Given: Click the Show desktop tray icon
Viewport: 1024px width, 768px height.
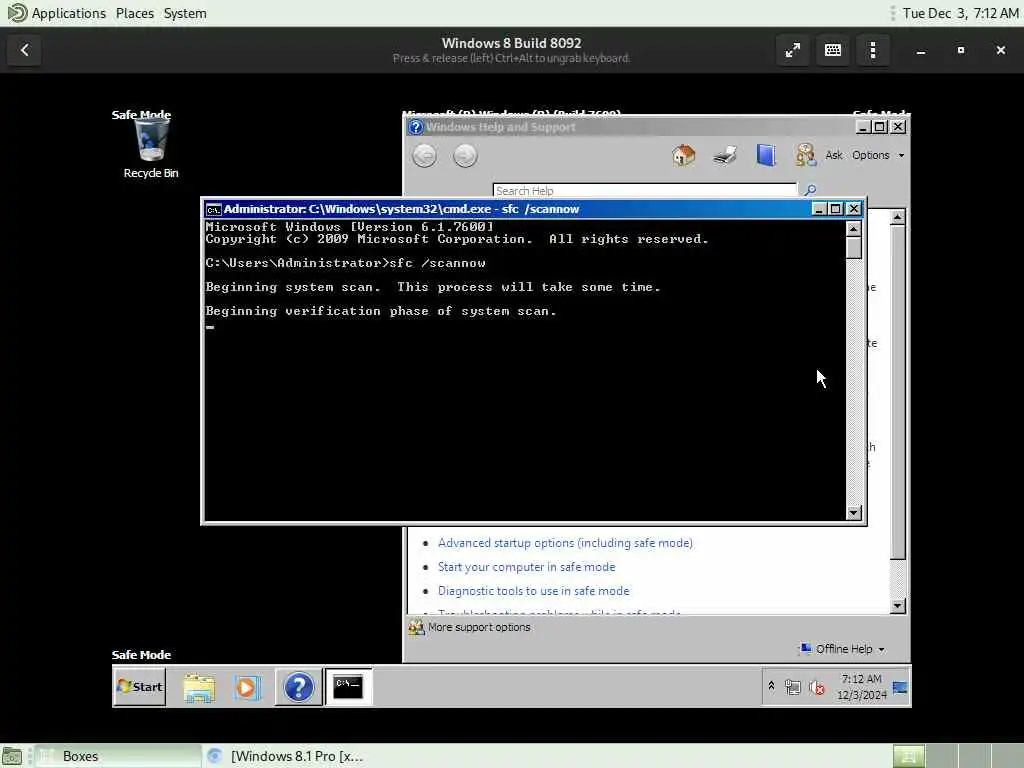Looking at the screenshot, I should [900, 687].
